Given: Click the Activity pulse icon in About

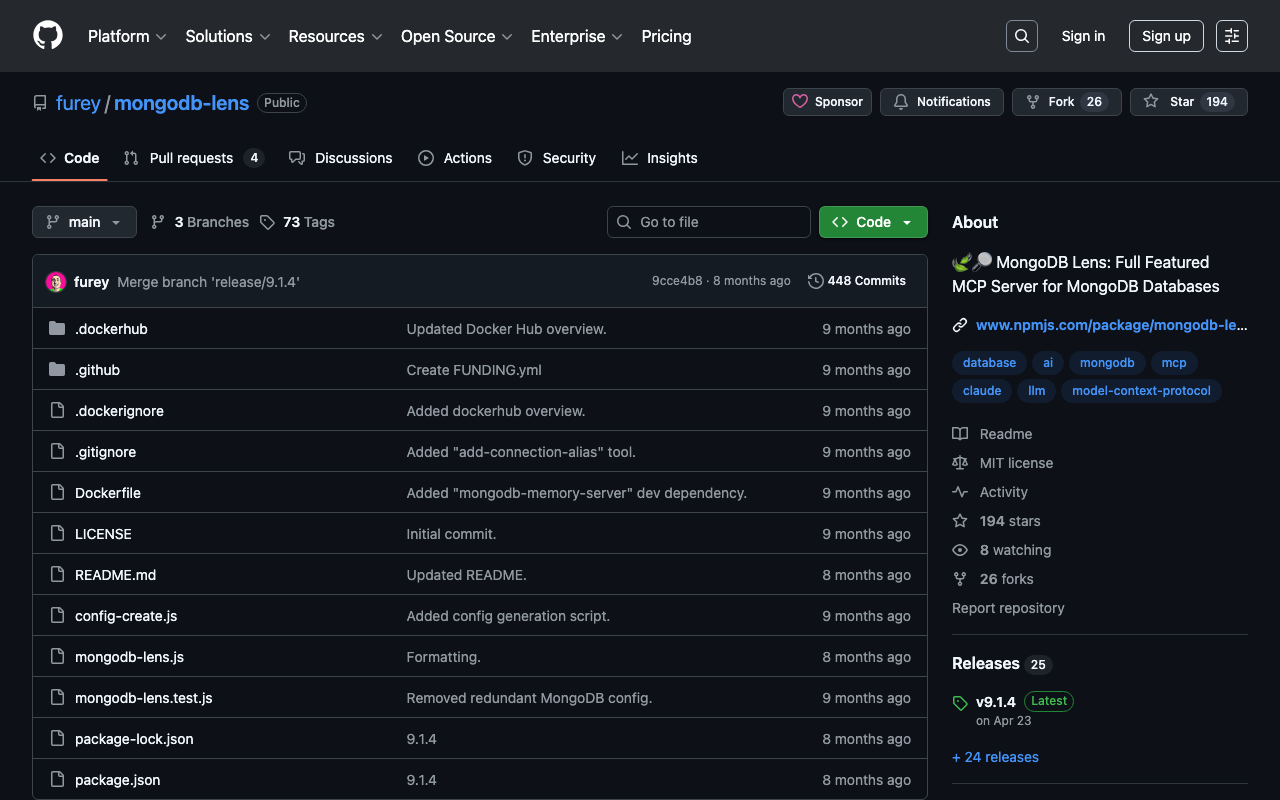Looking at the screenshot, I should pyautogui.click(x=960, y=492).
